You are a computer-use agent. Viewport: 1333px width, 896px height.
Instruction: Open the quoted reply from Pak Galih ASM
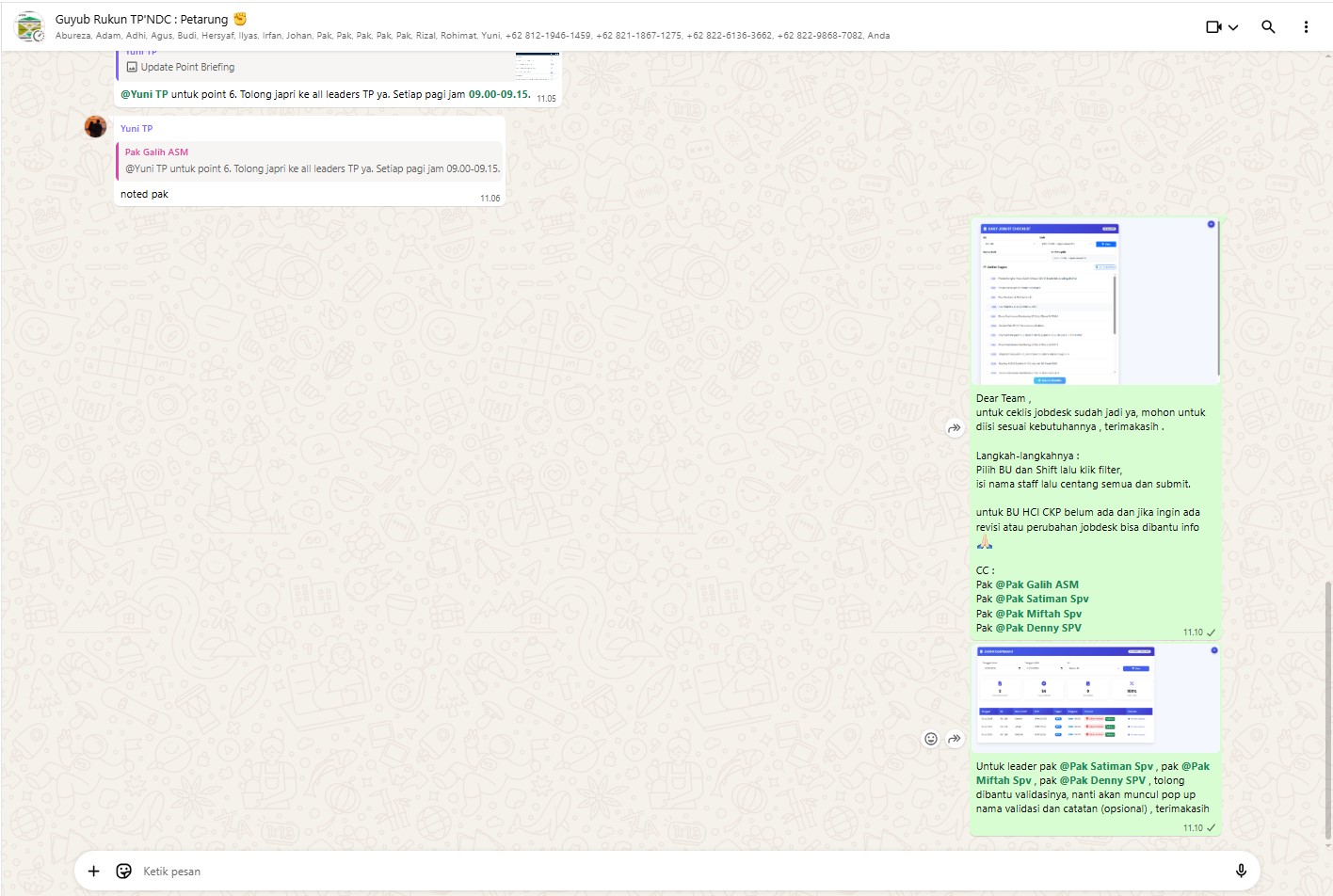point(309,160)
